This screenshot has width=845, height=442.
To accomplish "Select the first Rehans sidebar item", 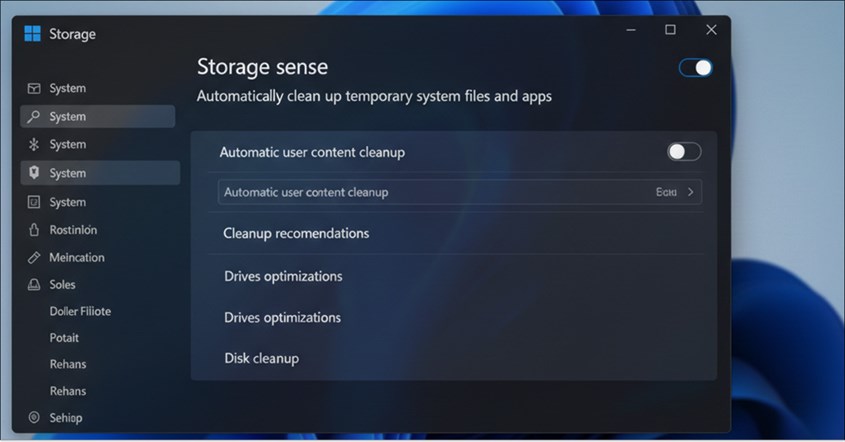I will pyautogui.click(x=68, y=364).
